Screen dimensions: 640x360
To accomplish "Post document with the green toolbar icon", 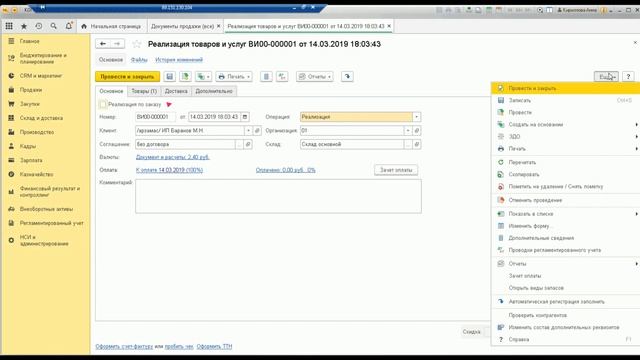I will 185,76.
